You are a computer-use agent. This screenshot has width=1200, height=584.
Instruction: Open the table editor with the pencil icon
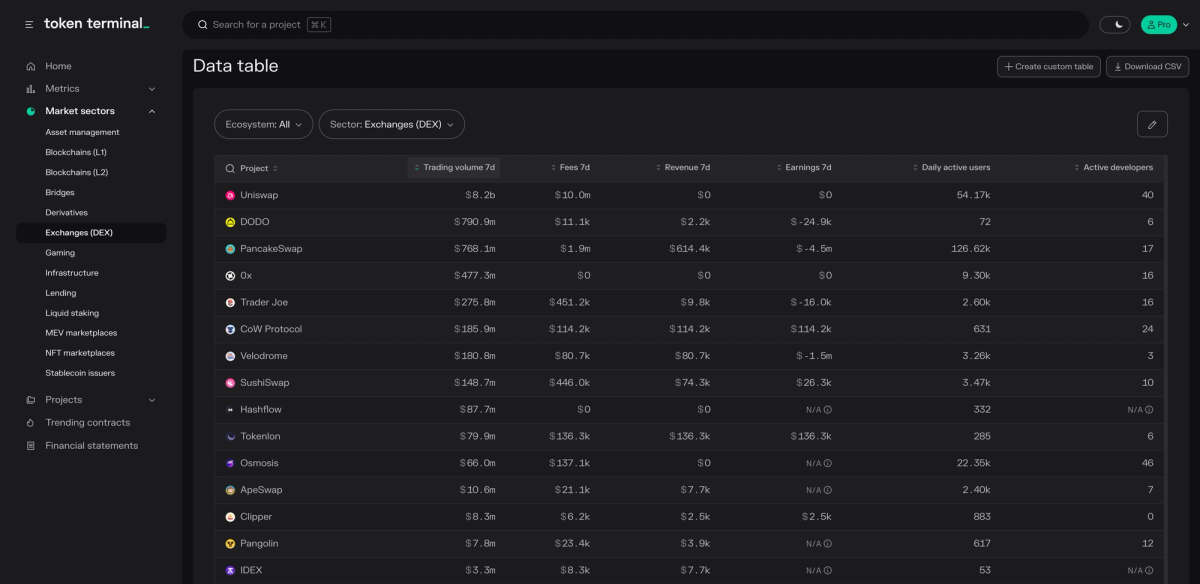tap(1152, 124)
